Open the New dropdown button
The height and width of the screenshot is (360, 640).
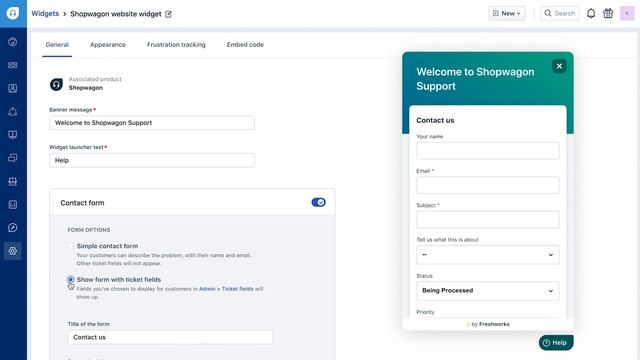[507, 13]
